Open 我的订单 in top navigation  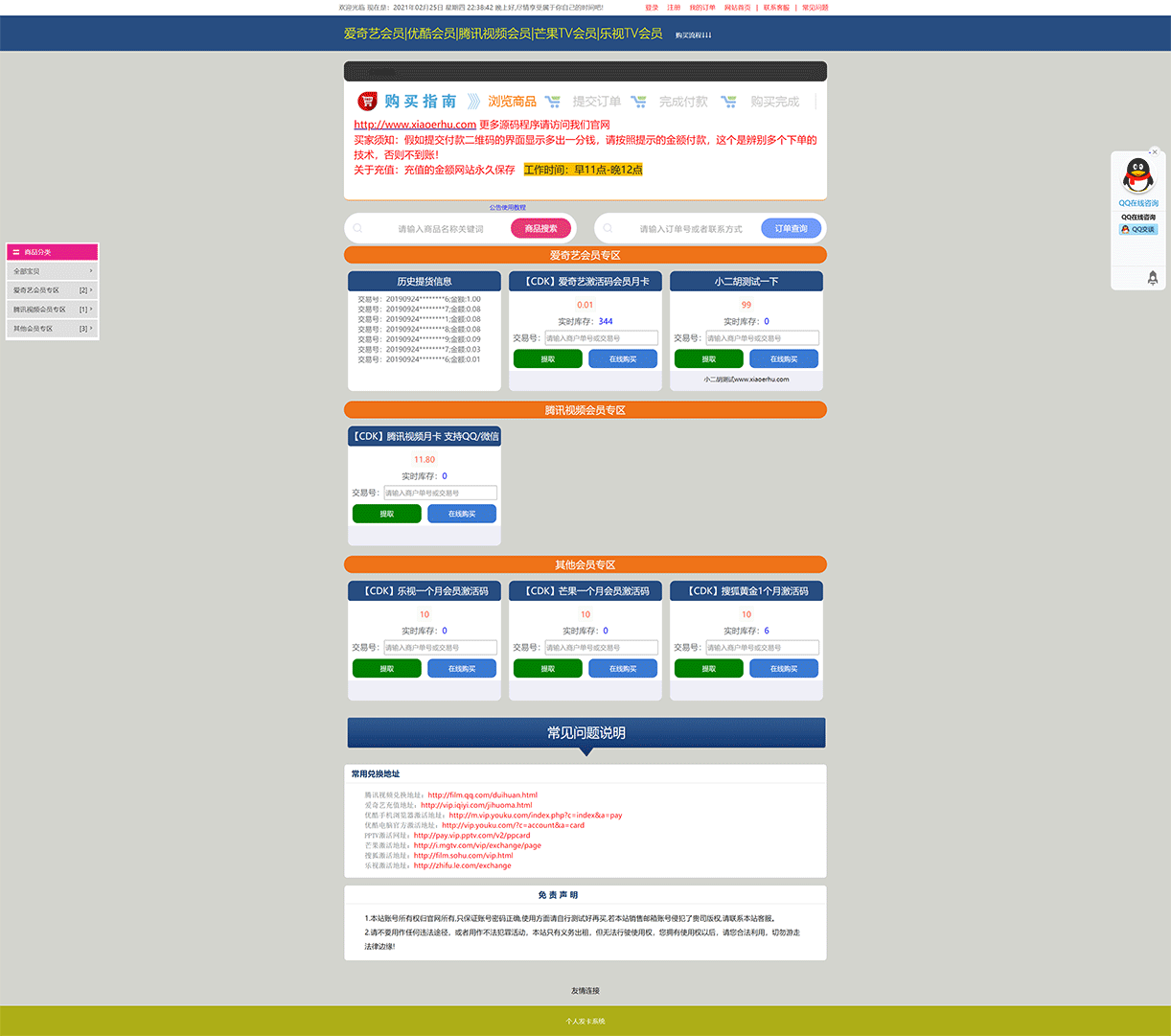[x=702, y=8]
